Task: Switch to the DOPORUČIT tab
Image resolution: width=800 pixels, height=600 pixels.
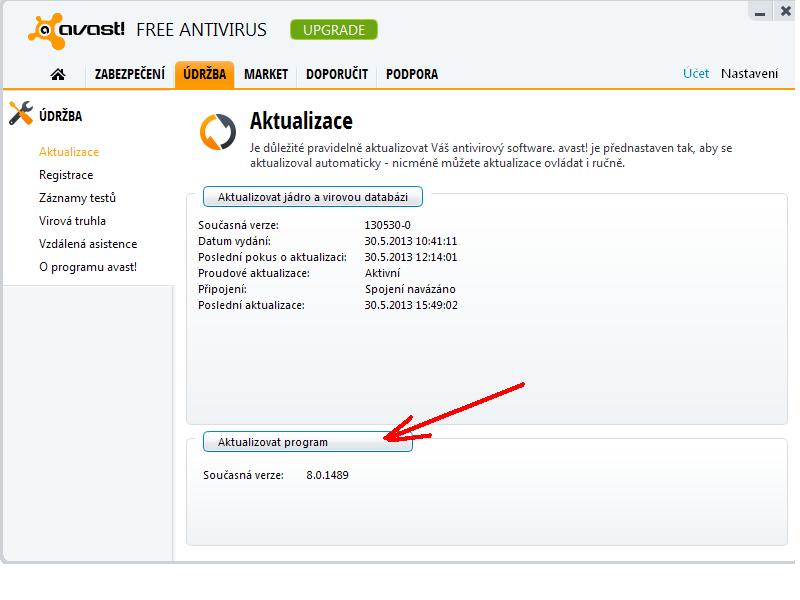Action: pyautogui.click(x=337, y=74)
